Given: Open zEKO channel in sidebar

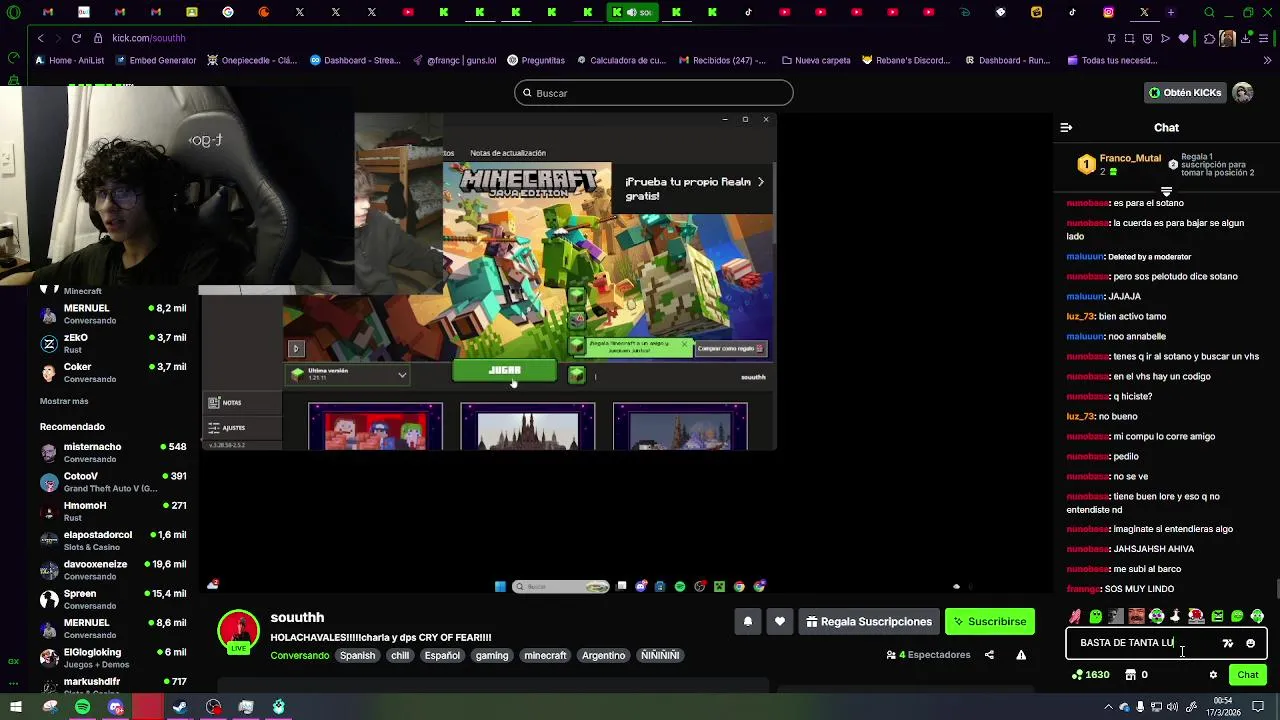Looking at the screenshot, I should [112, 343].
